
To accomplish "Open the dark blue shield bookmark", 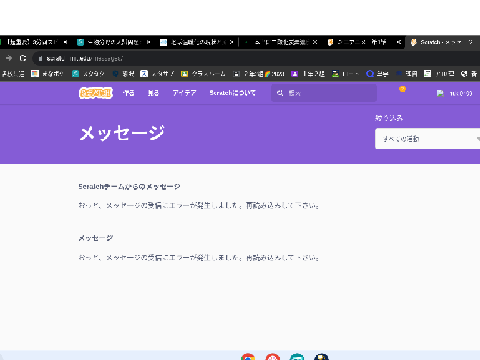I will tap(123, 74).
